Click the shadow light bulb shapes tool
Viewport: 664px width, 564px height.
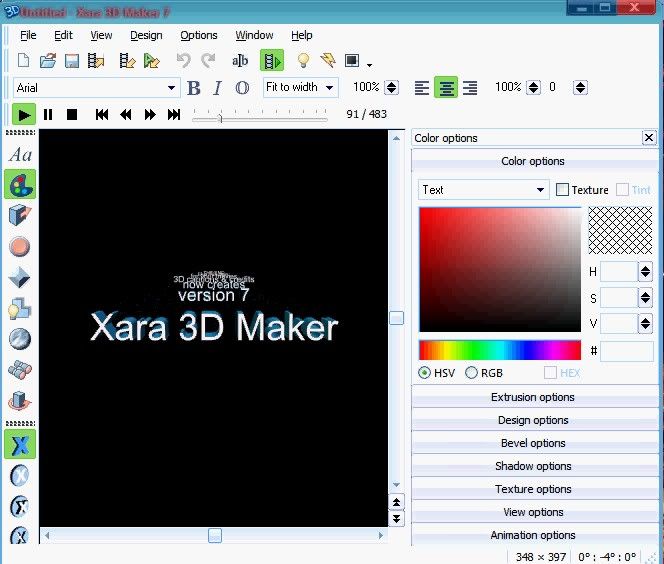pos(19,308)
